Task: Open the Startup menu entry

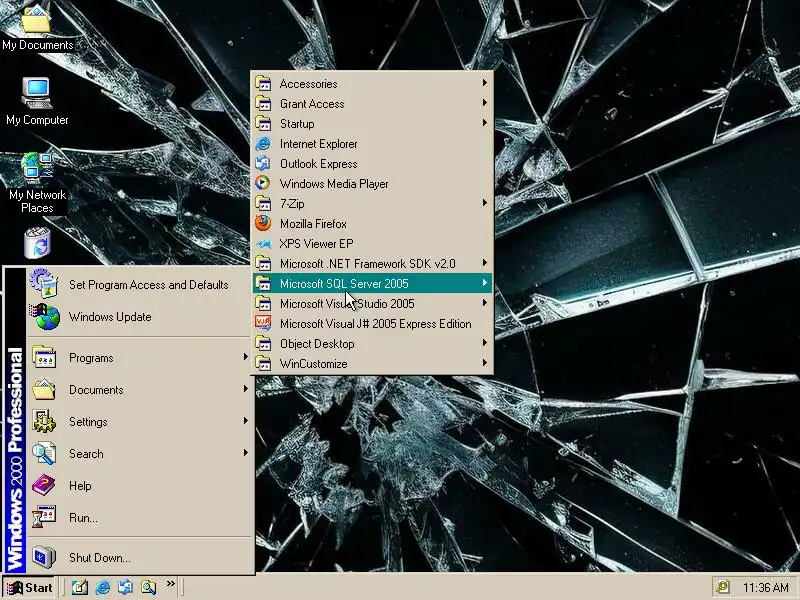Action: 372,123
